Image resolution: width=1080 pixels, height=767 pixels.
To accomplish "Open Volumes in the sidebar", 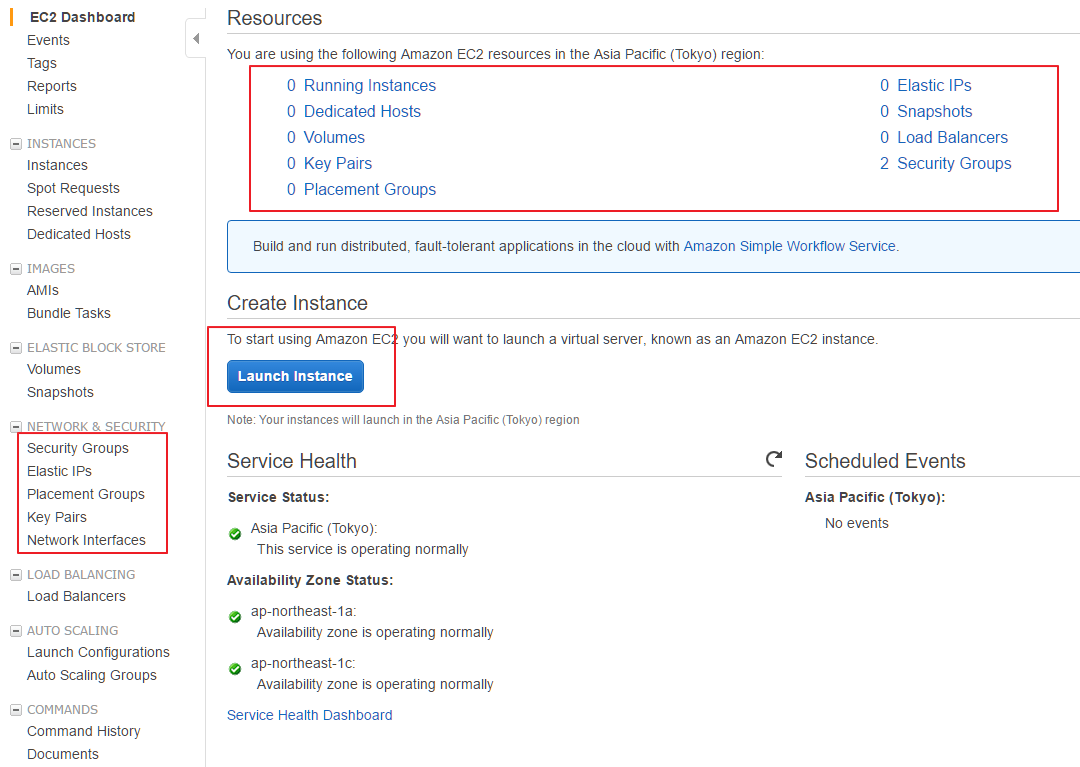I will (x=54, y=369).
